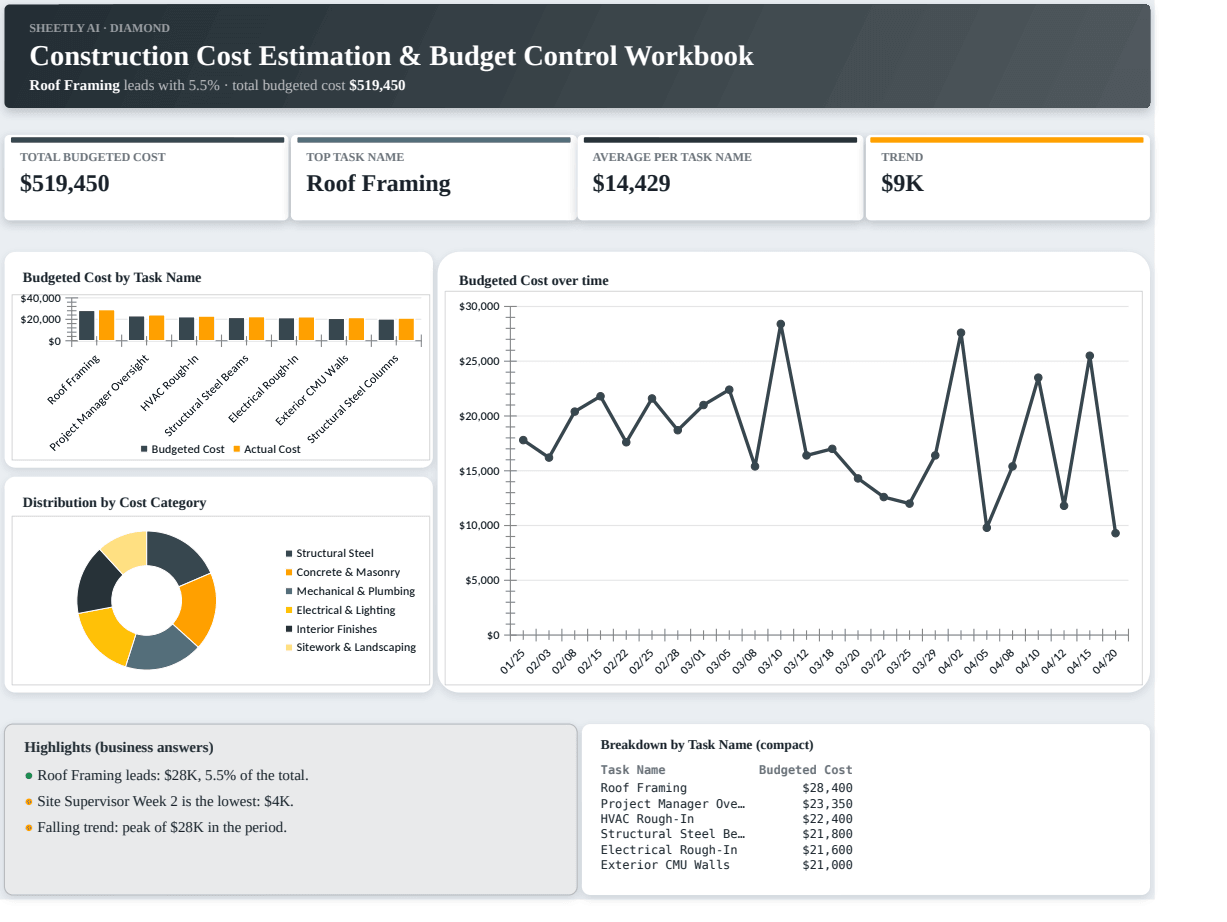
Task: Select the Average Per Task Name $14,429 card
Action: [718, 178]
